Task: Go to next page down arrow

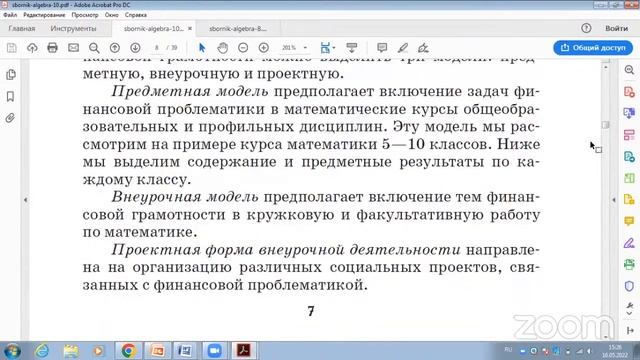Action: [x=136, y=48]
